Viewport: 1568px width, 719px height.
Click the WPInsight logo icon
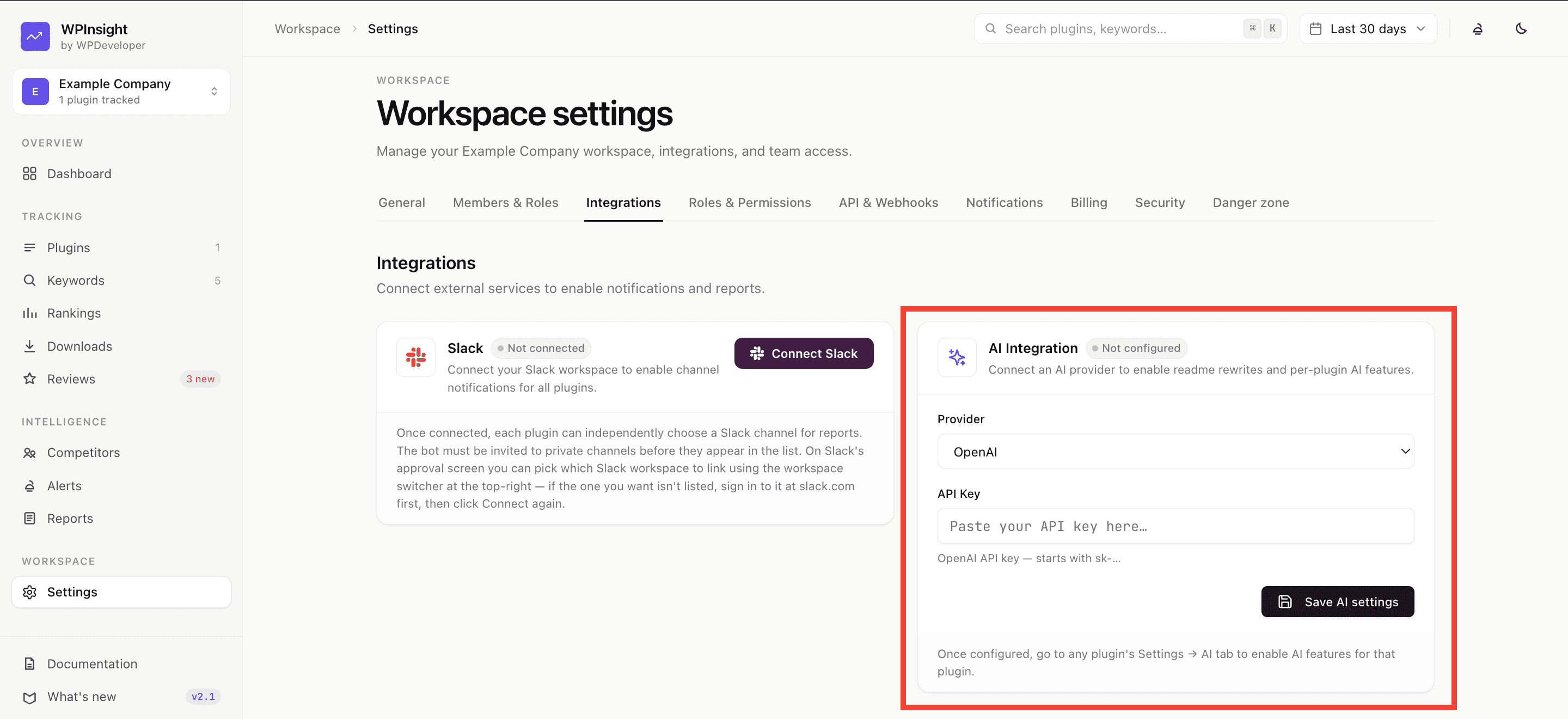tap(35, 36)
